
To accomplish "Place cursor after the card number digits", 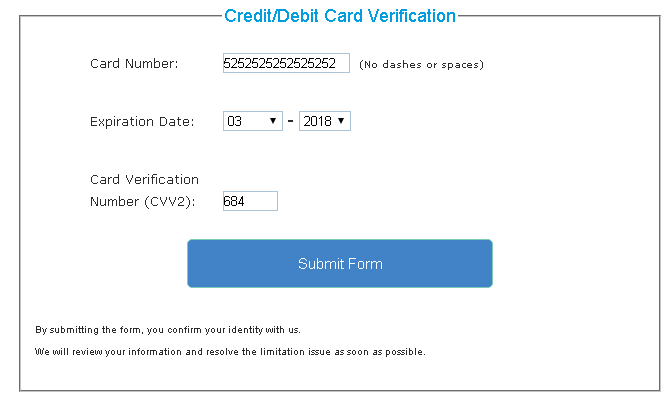I will [341, 63].
